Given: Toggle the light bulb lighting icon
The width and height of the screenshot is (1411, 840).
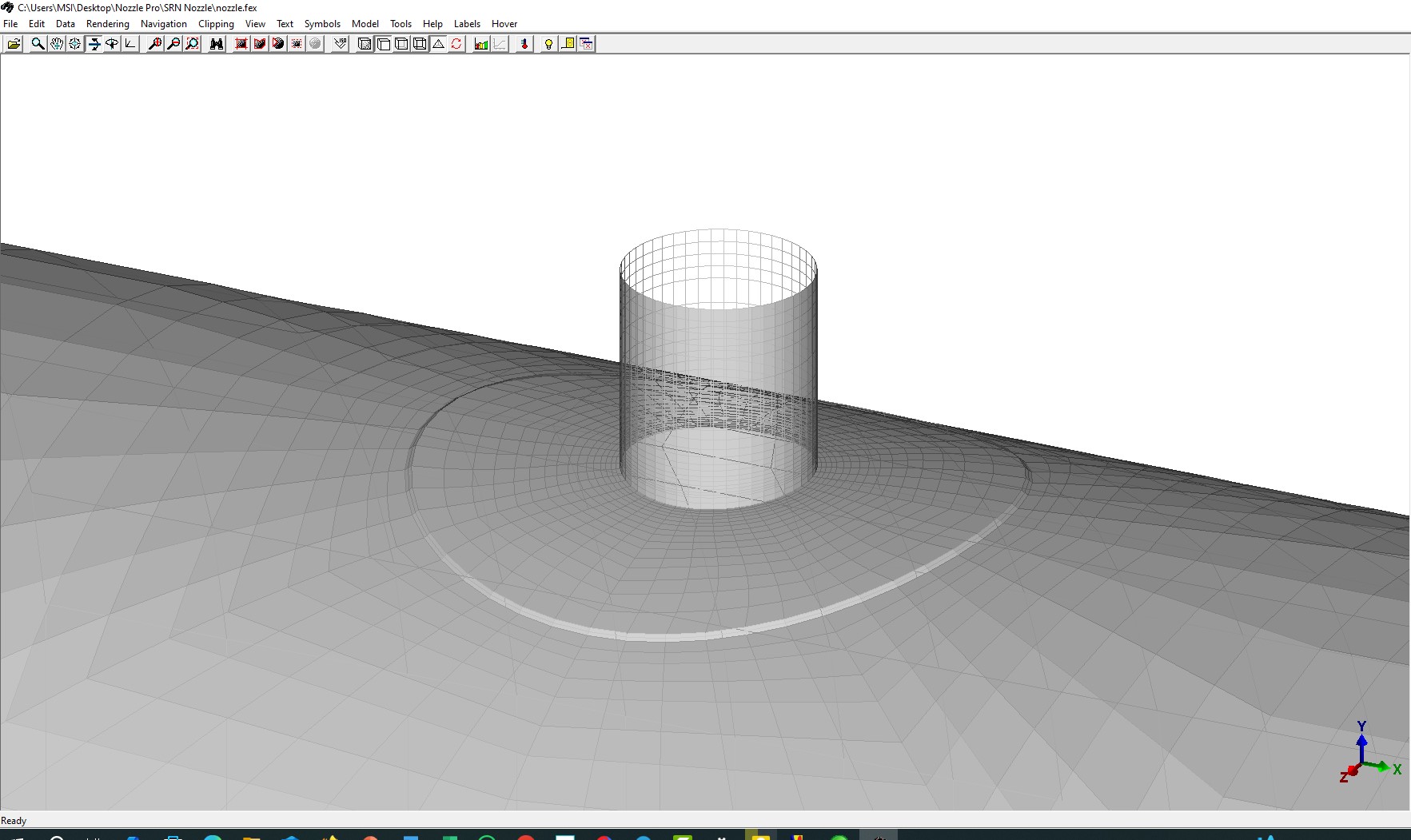Looking at the screenshot, I should tap(548, 44).
